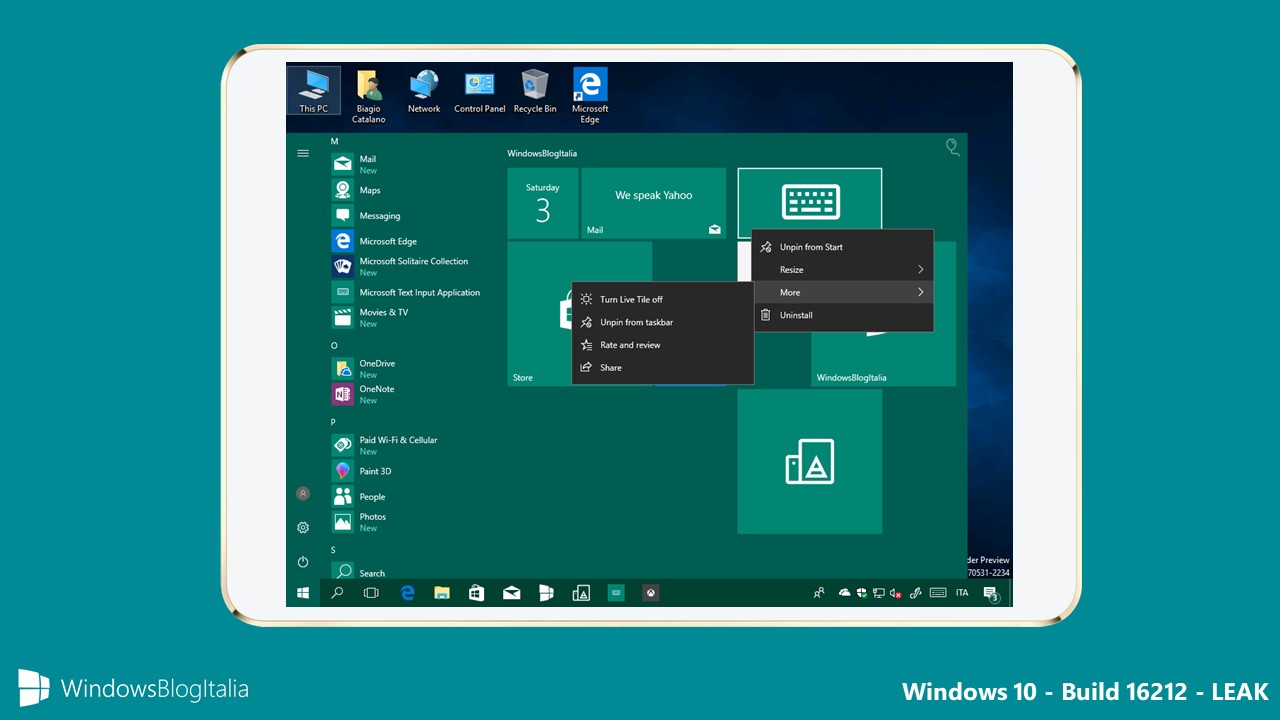Screen dimensions: 1280x720
Task: Select the Network desktop icon
Action: click(424, 91)
